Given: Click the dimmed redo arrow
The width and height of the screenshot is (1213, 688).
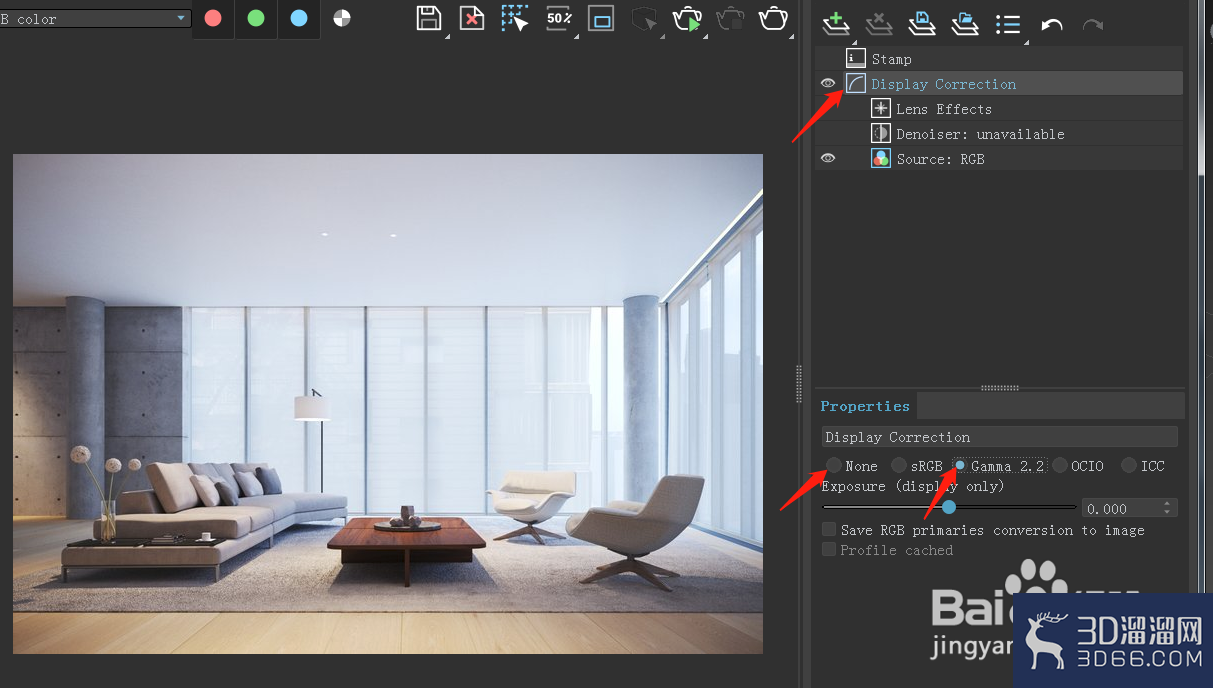Looking at the screenshot, I should [1093, 24].
